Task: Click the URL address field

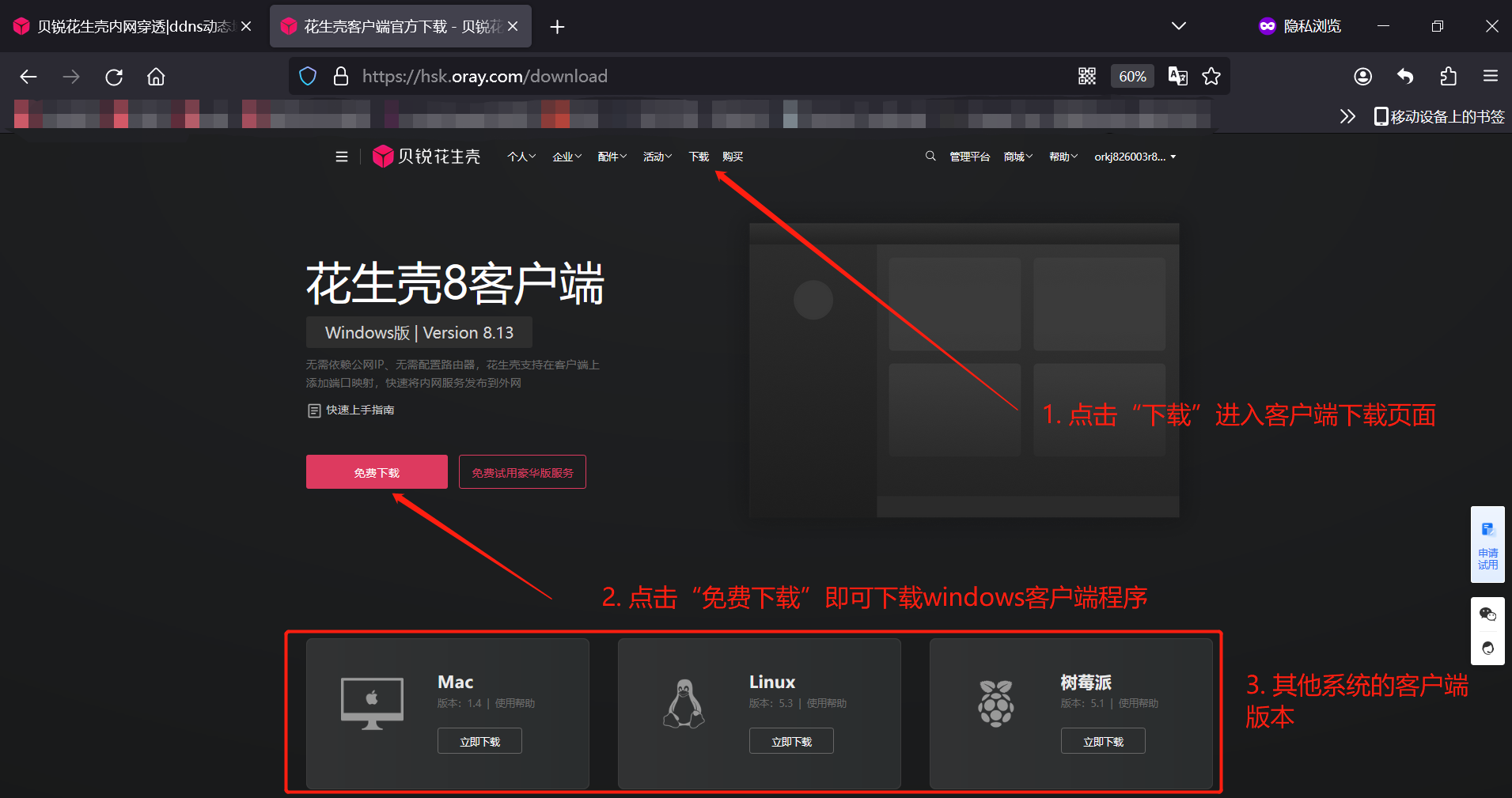Action: (x=673, y=76)
